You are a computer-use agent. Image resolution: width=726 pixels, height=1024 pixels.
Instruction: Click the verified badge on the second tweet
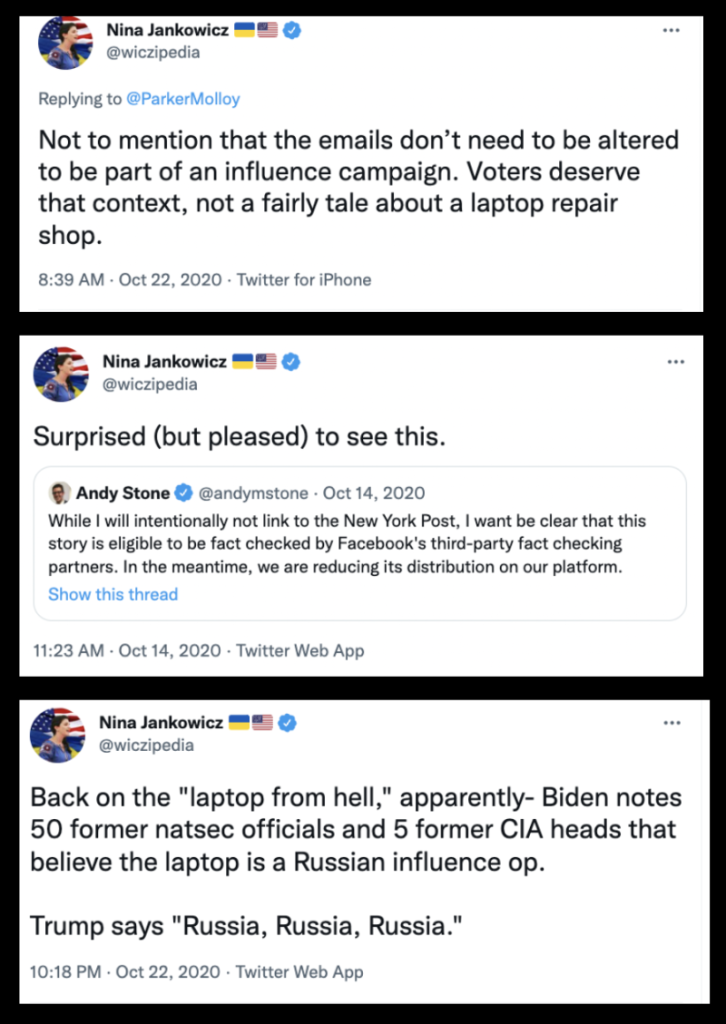click(290, 361)
